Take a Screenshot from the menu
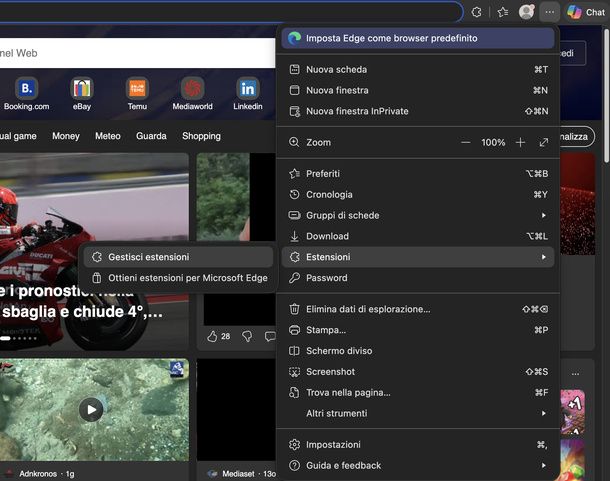The width and height of the screenshot is (610, 481). tap(418, 372)
